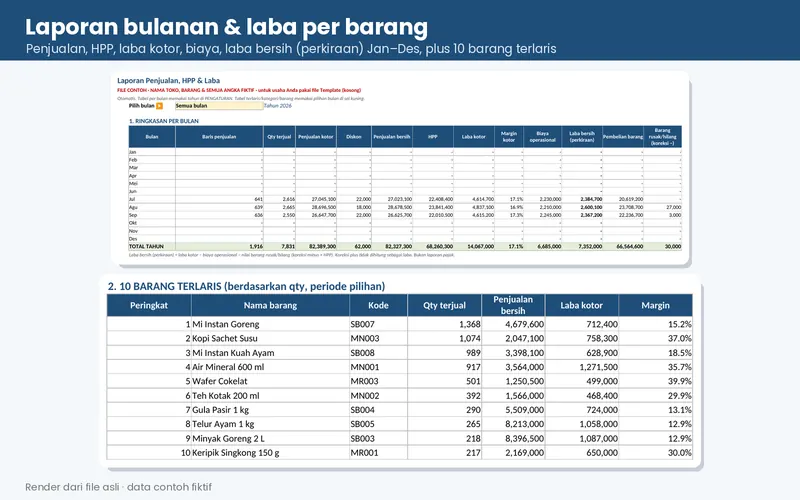Image resolution: width=800 pixels, height=500 pixels.
Task: Click the Baris penjualan column header
Action: tap(219, 137)
